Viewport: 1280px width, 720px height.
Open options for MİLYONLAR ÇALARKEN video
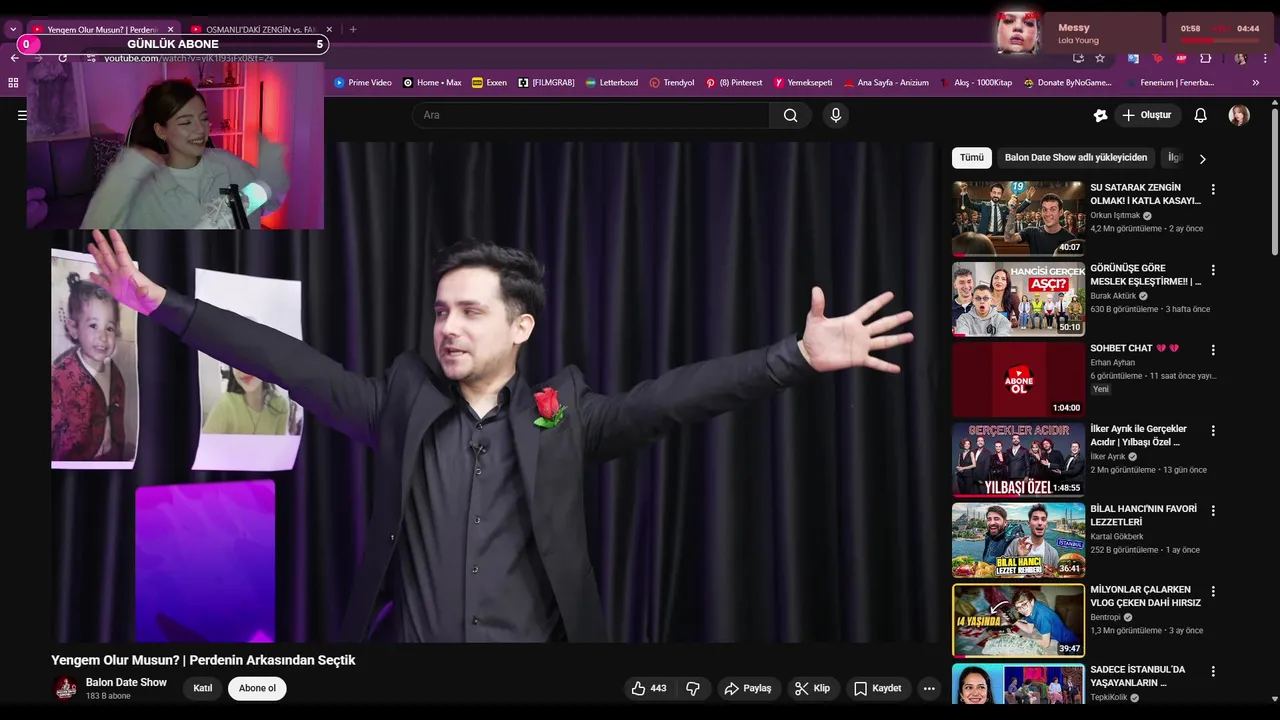pyautogui.click(x=1213, y=591)
